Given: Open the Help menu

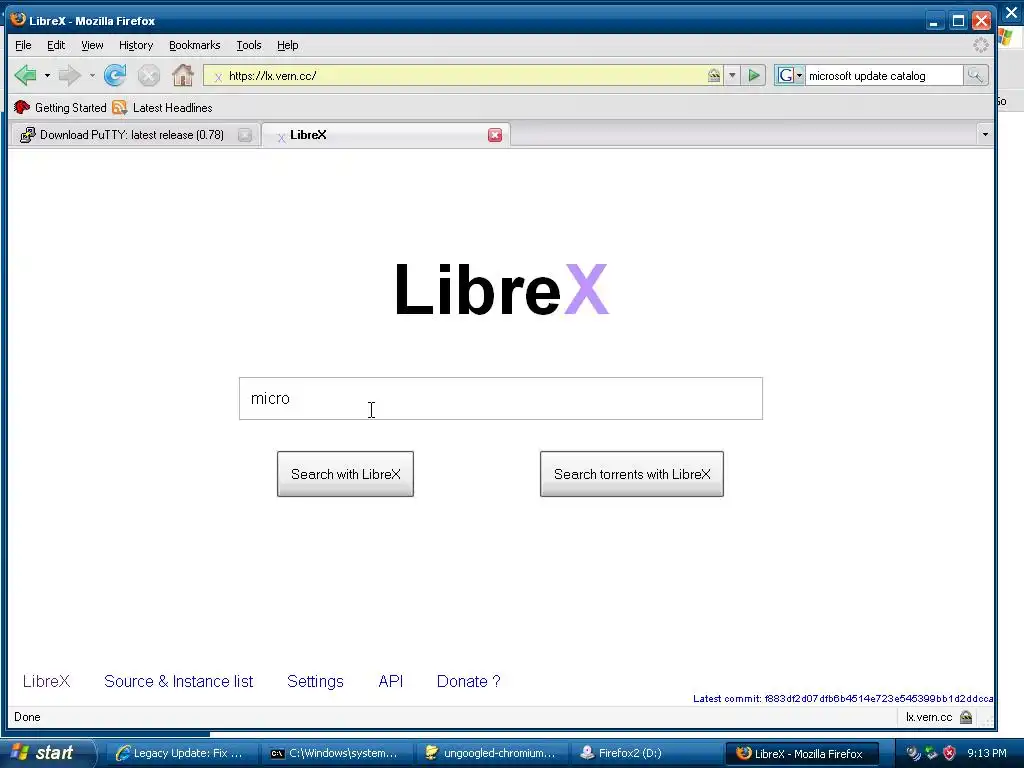Looking at the screenshot, I should (287, 45).
